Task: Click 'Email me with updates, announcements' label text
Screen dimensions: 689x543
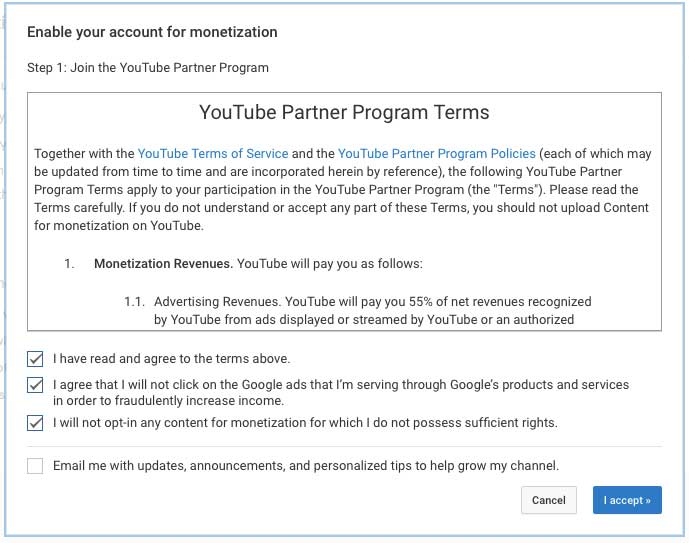Action: 306,466
